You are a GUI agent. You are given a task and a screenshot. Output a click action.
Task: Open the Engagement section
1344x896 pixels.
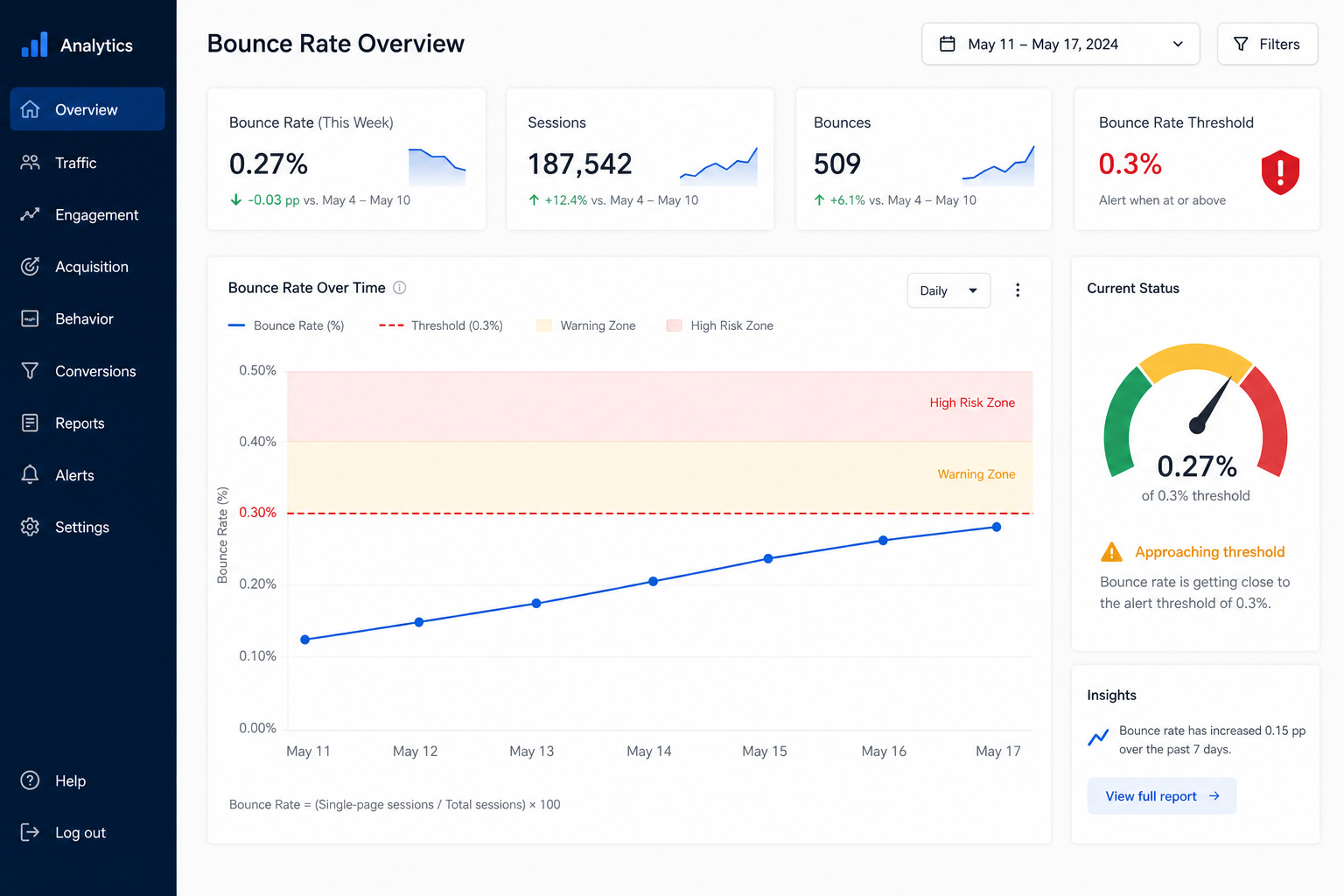click(x=87, y=214)
